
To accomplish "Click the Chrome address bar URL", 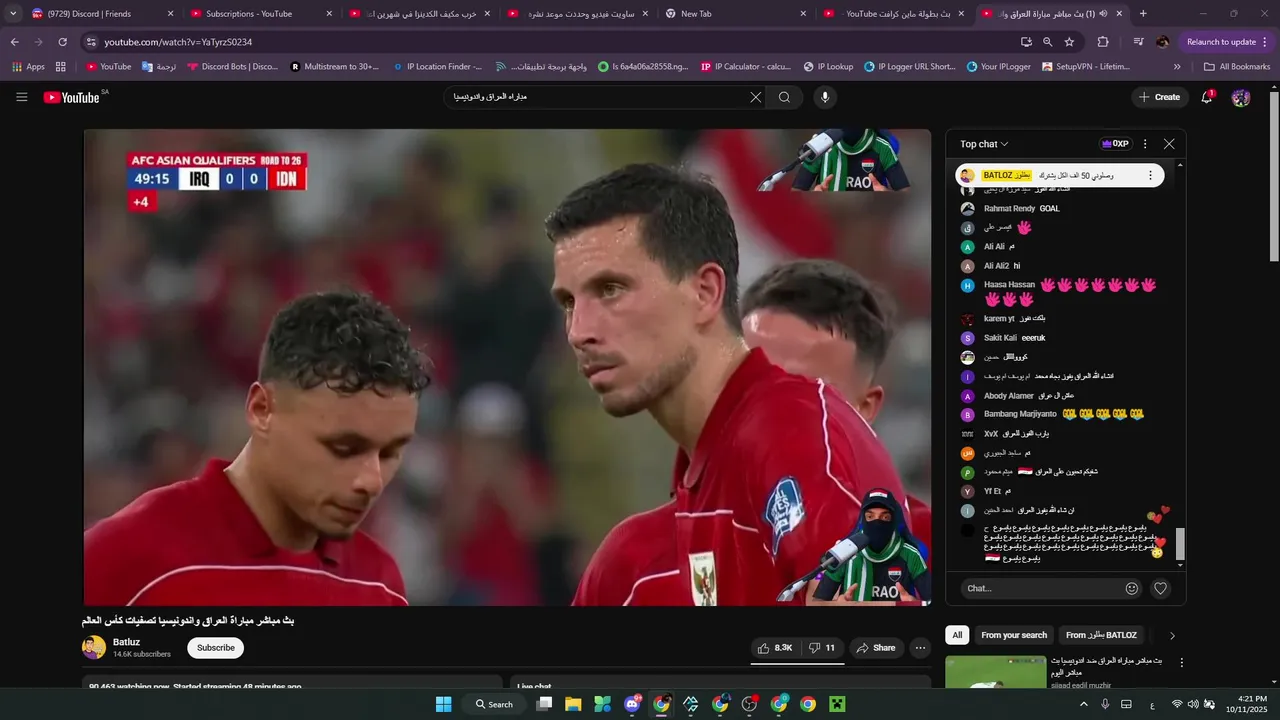I will pyautogui.click(x=178, y=42).
